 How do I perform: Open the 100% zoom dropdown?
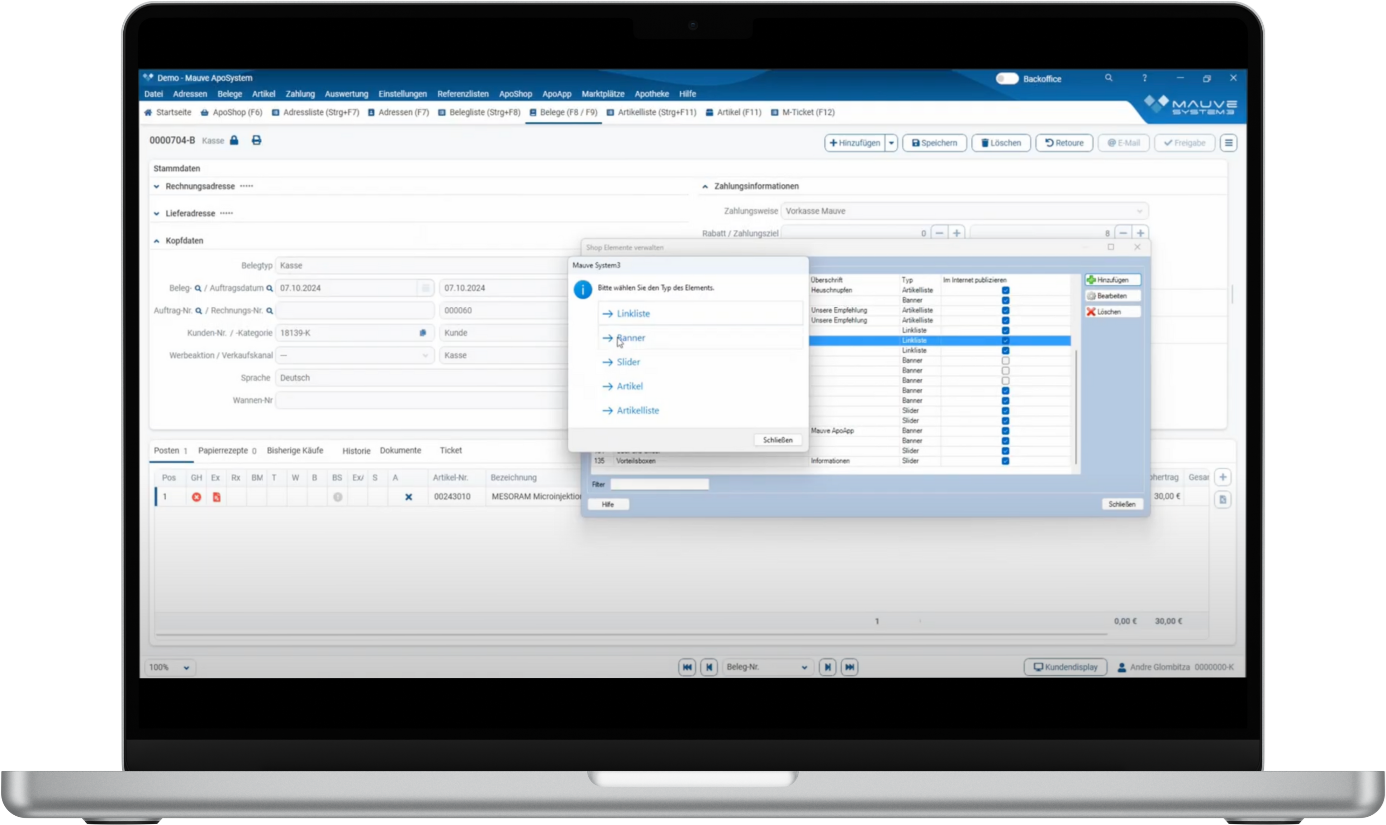(171, 667)
